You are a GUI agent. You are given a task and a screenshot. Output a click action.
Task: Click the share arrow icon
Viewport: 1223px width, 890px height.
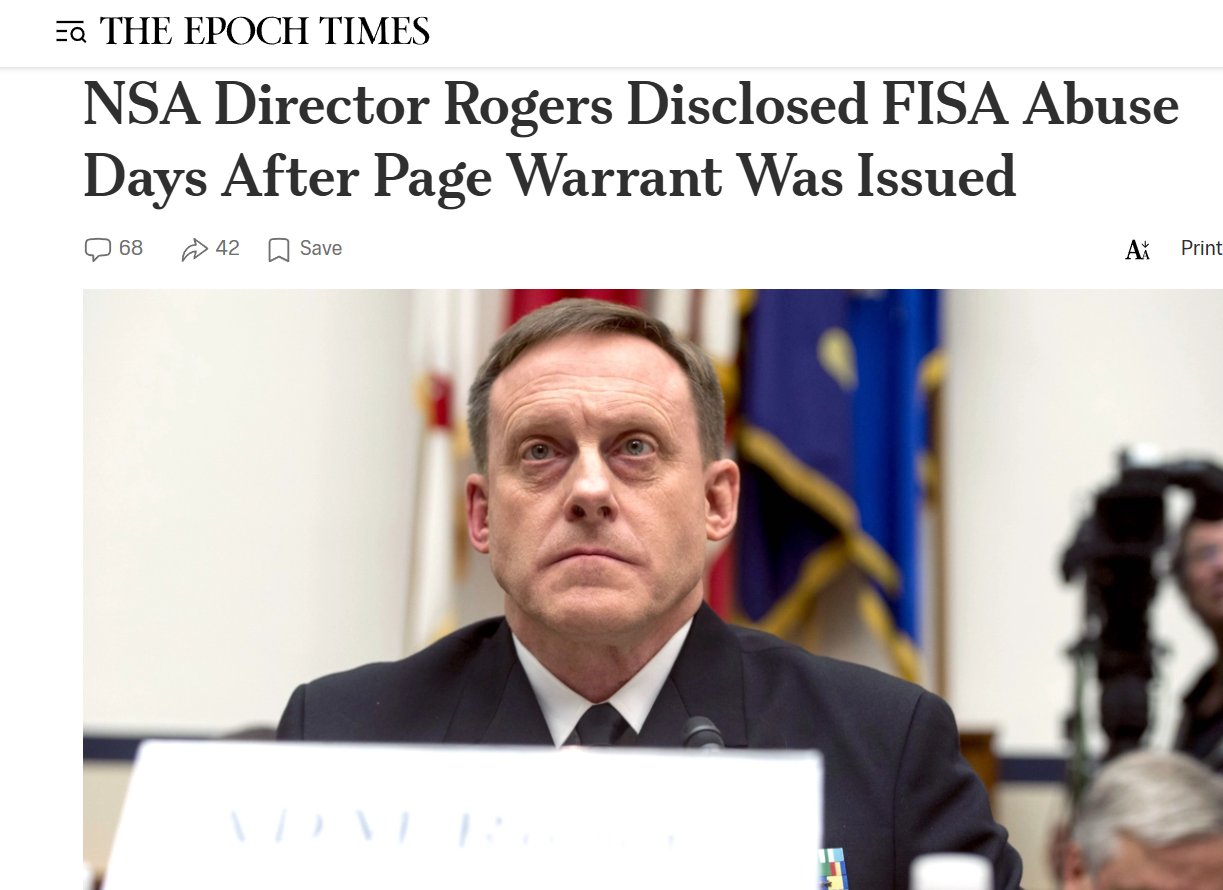[194, 249]
